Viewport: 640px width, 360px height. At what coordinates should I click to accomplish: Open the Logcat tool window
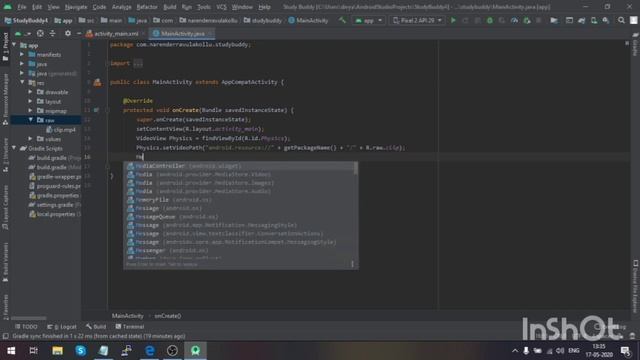tap(62, 327)
